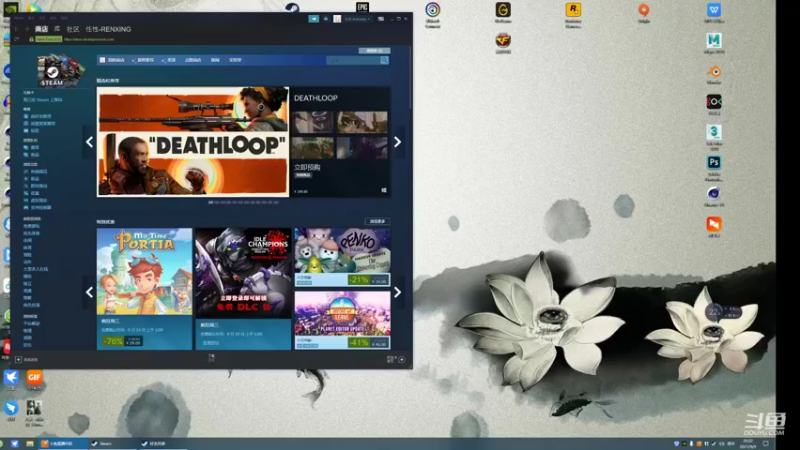This screenshot has height=450, width=800.
Task: Open Blender desktop icon
Action: tap(714, 74)
